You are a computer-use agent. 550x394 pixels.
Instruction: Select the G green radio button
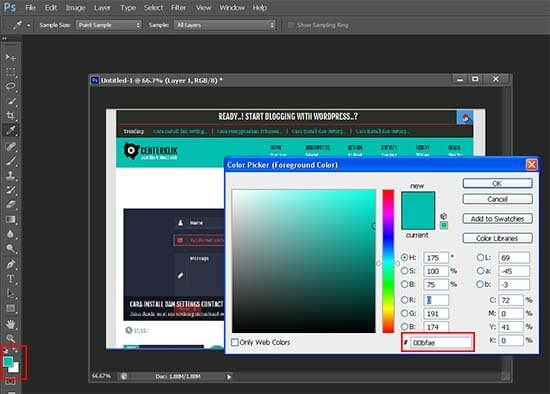[x=404, y=313]
